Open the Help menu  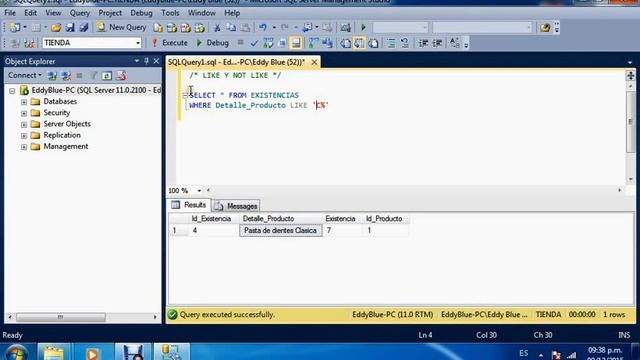[232, 13]
